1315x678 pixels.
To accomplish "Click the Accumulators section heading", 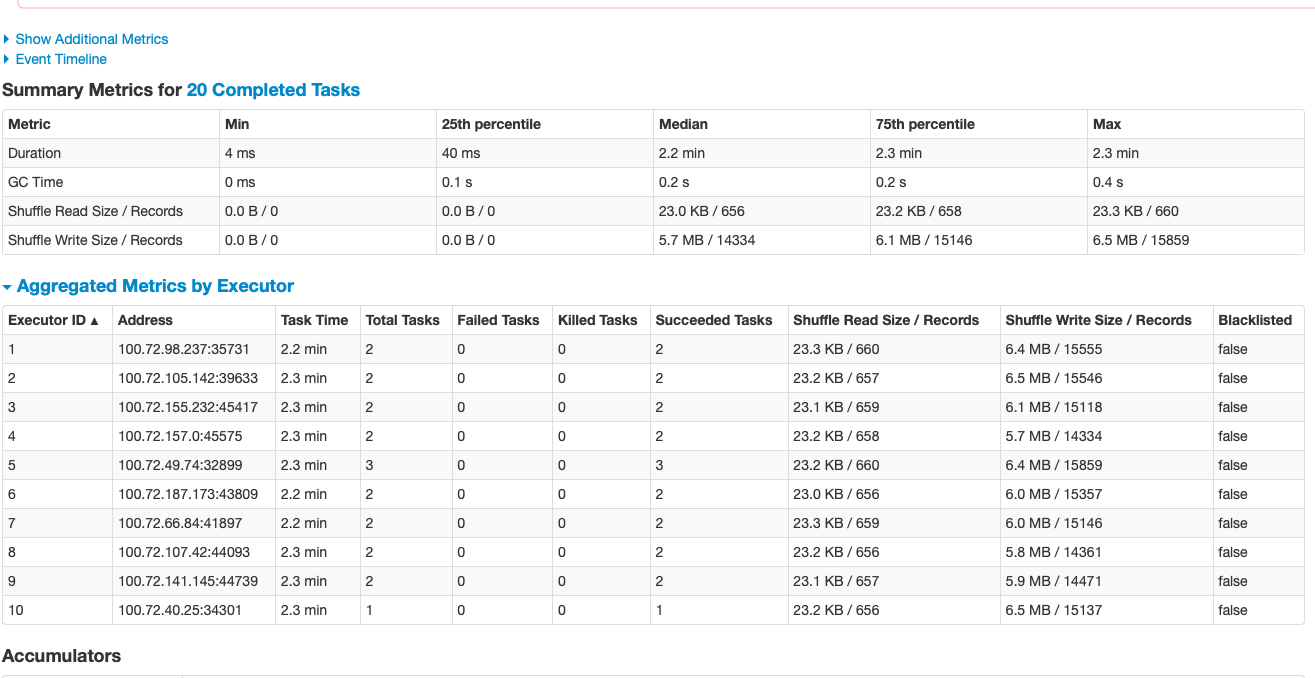I will tap(62, 656).
